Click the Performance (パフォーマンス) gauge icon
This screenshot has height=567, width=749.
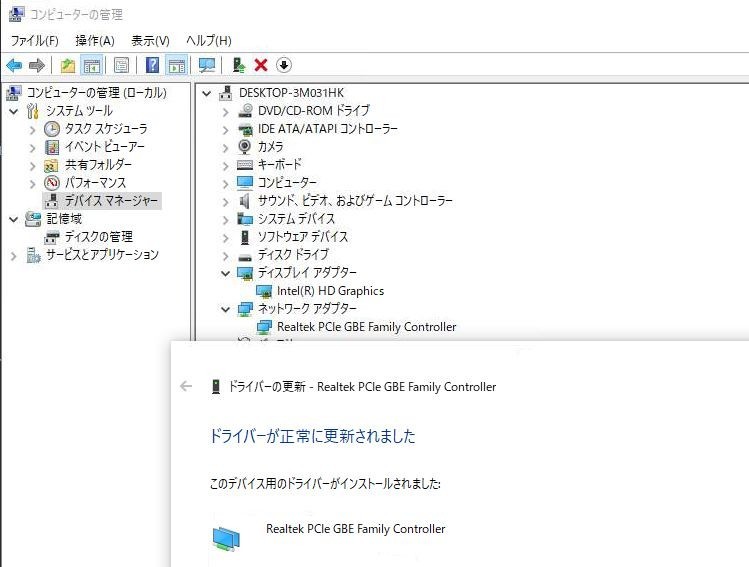pyautogui.click(x=52, y=182)
